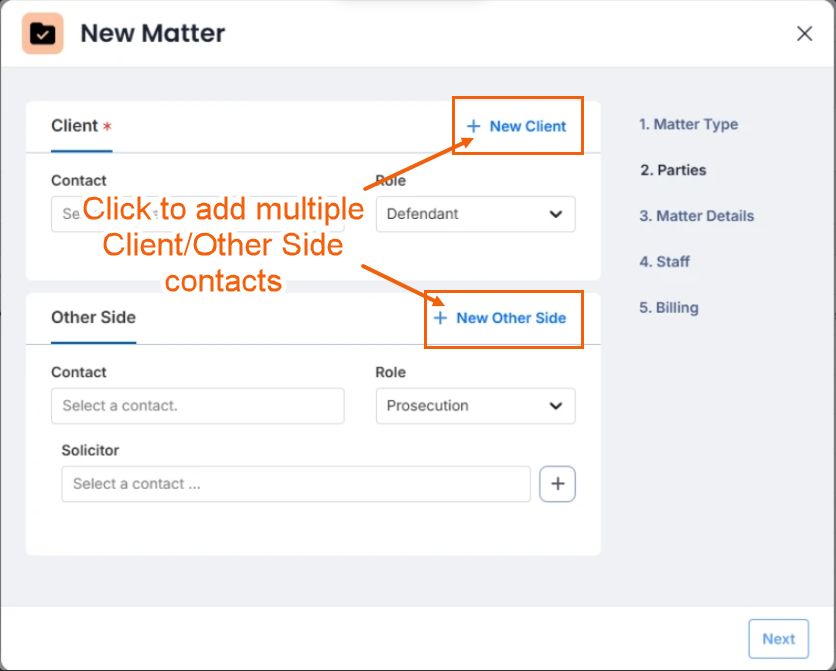The height and width of the screenshot is (671, 836).
Task: Click the plus icon beside New Other Side
Action: click(x=440, y=318)
